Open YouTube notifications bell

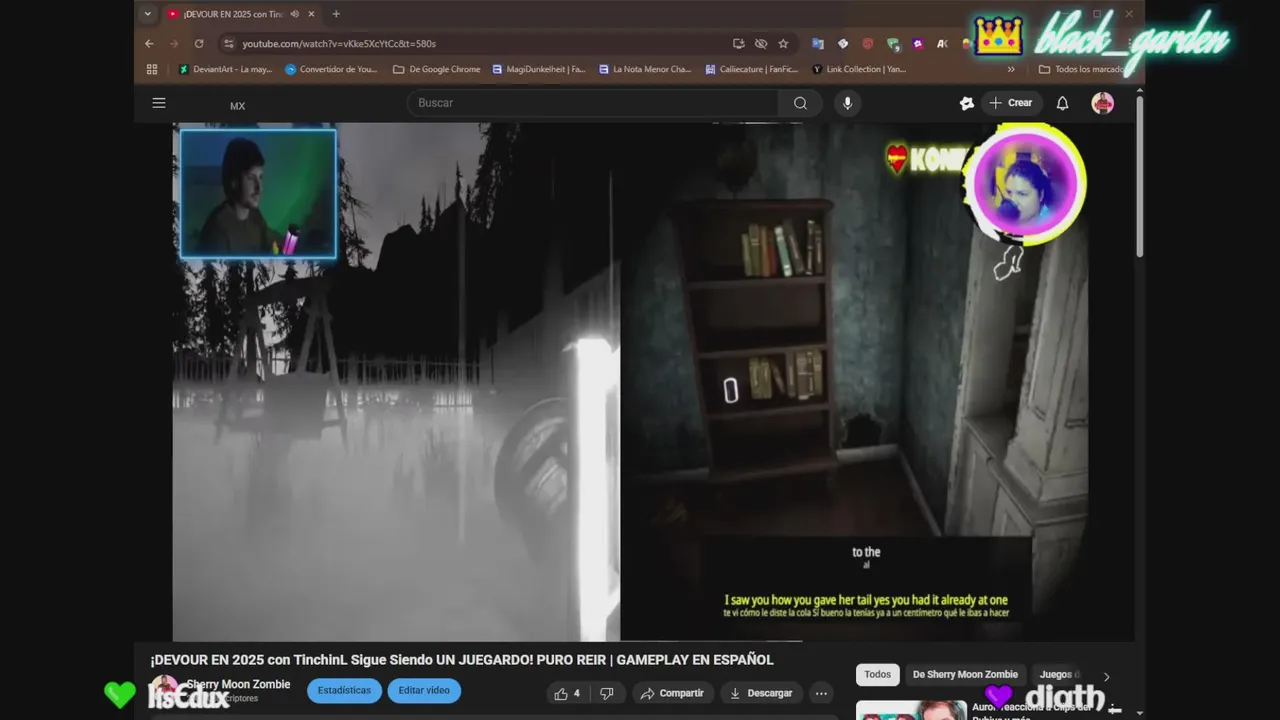pos(1062,103)
